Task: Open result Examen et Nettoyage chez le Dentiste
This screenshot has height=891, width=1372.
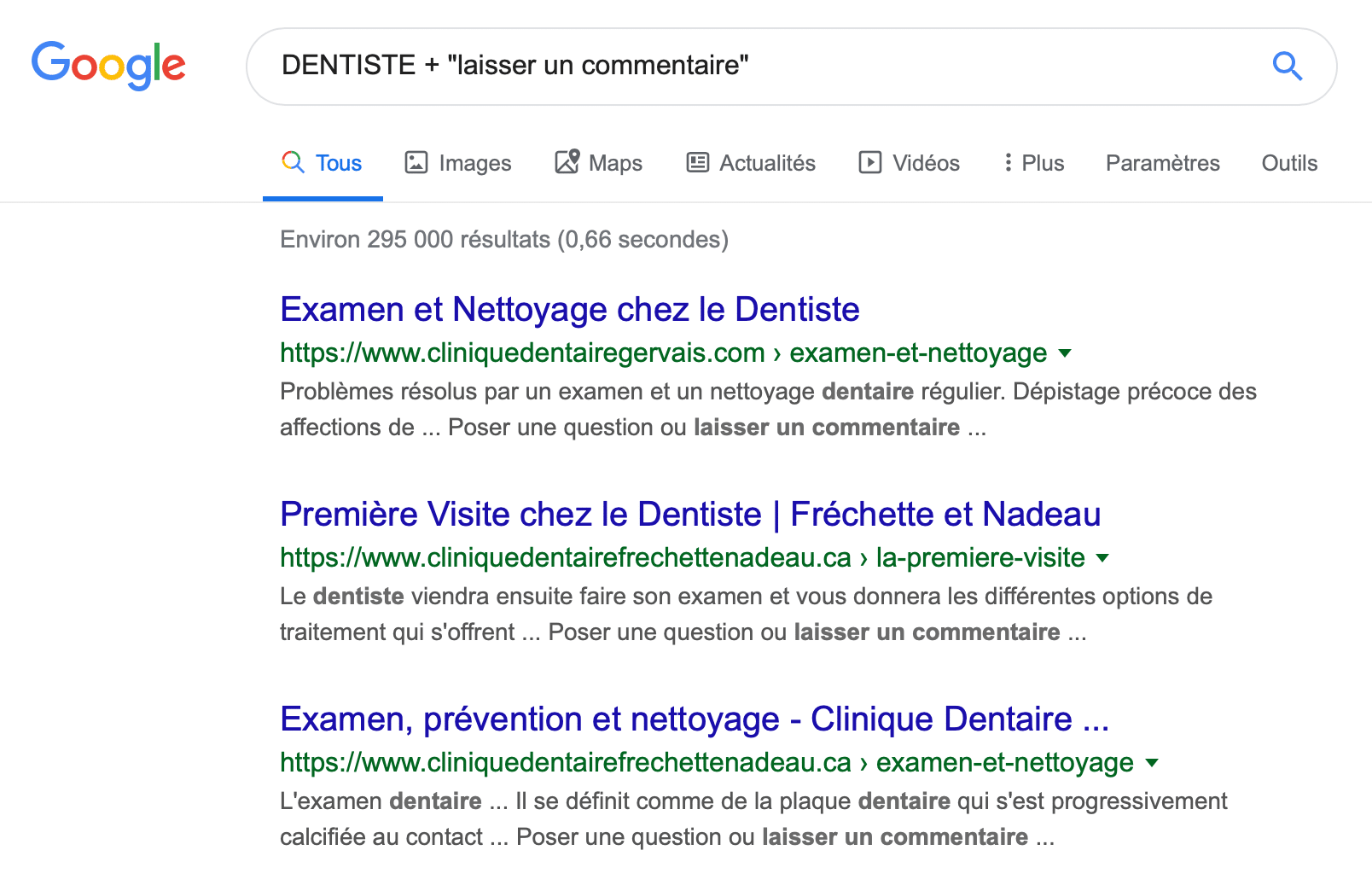Action: 570,309
